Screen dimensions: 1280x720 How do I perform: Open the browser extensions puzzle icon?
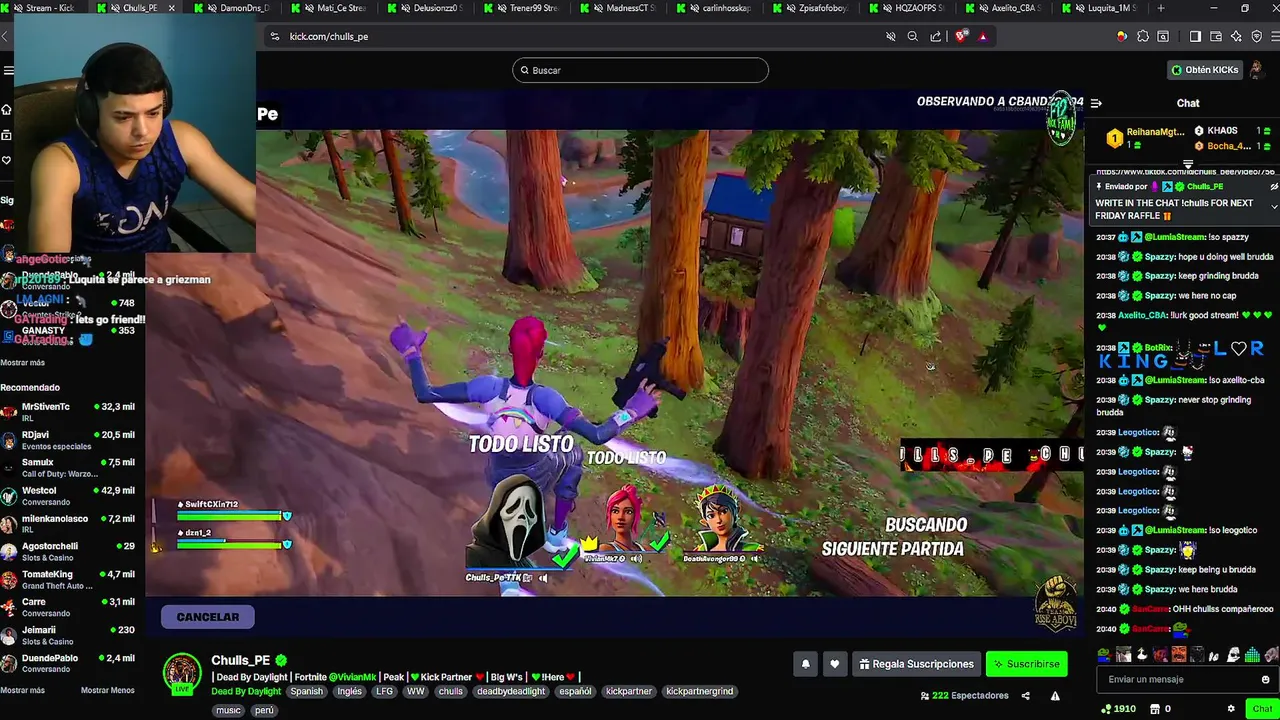pos(1143,36)
